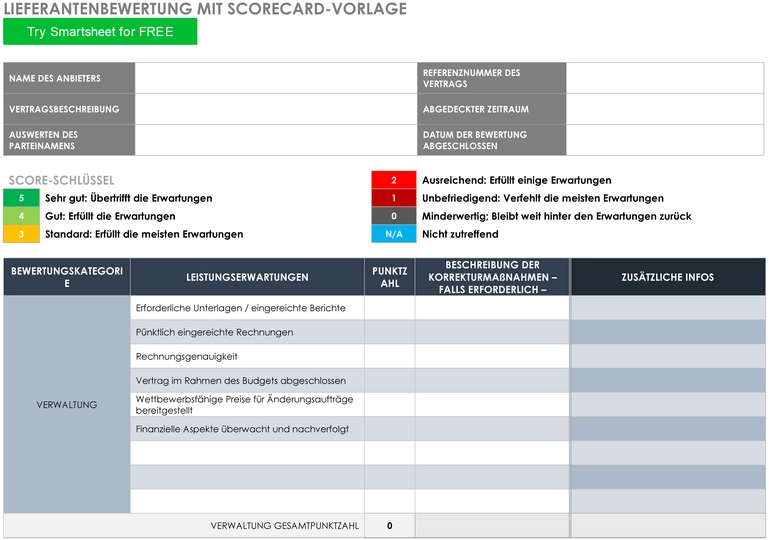Click the blue N/A swatch
Screen dimensions: 769x540
coord(394,234)
